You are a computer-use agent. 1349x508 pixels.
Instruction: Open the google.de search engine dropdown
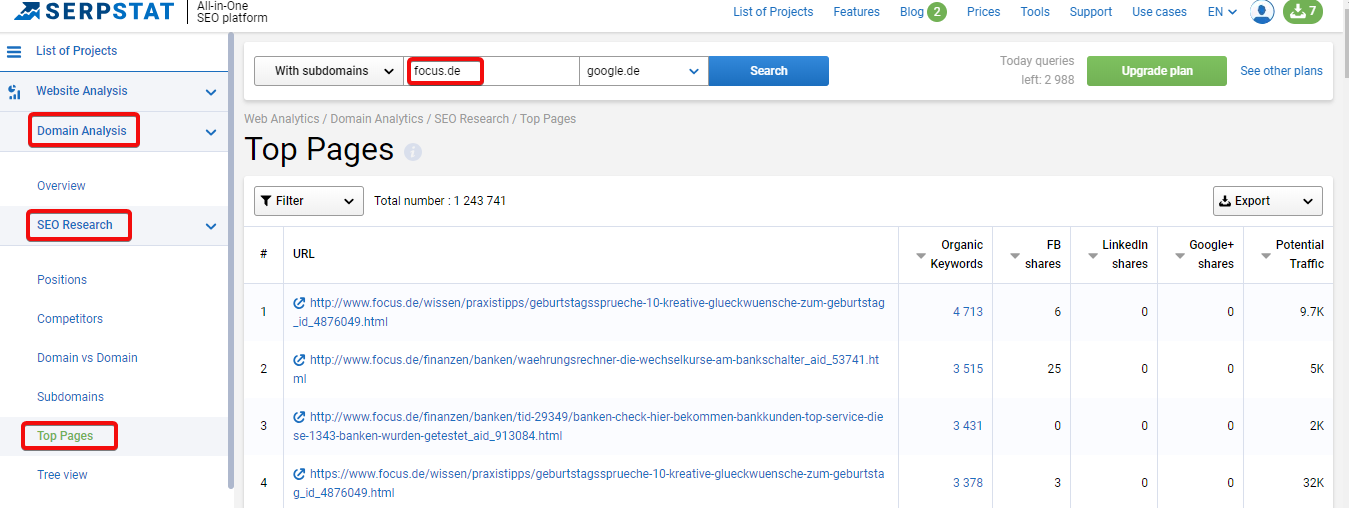point(644,71)
